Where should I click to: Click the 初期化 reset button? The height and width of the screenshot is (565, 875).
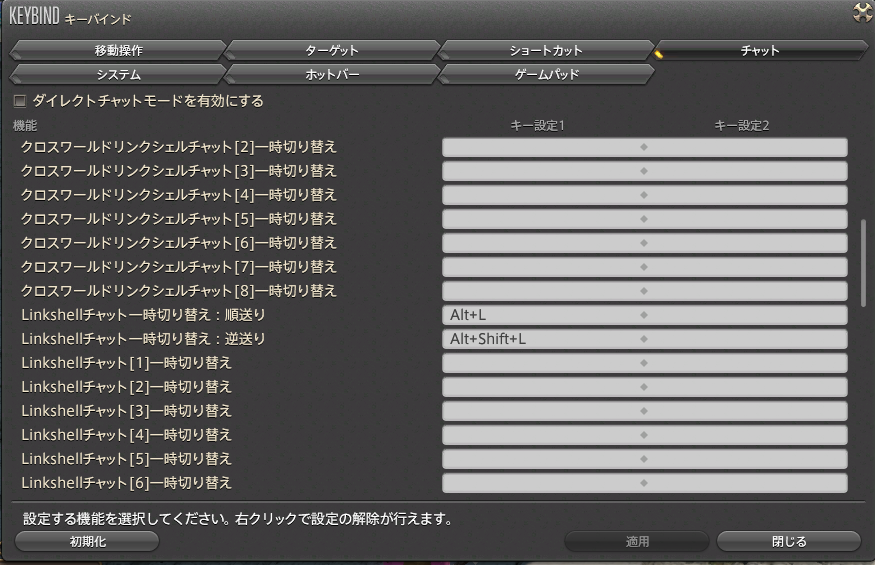(x=87, y=541)
